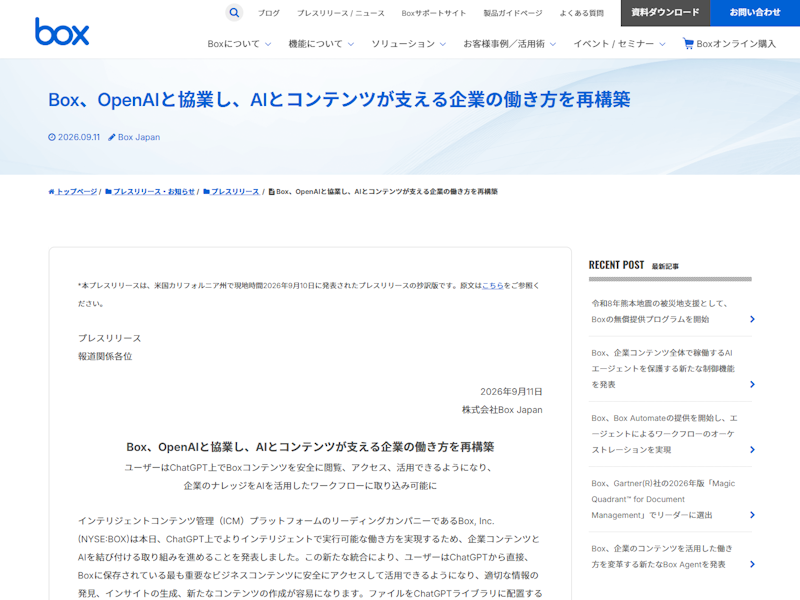
Task: Expand the お客様事例／活用術 menu
Action: [x=509, y=44]
